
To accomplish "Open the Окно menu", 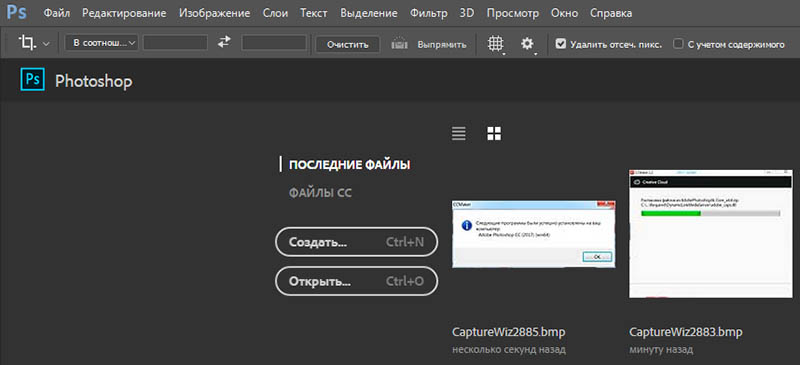I will 564,13.
